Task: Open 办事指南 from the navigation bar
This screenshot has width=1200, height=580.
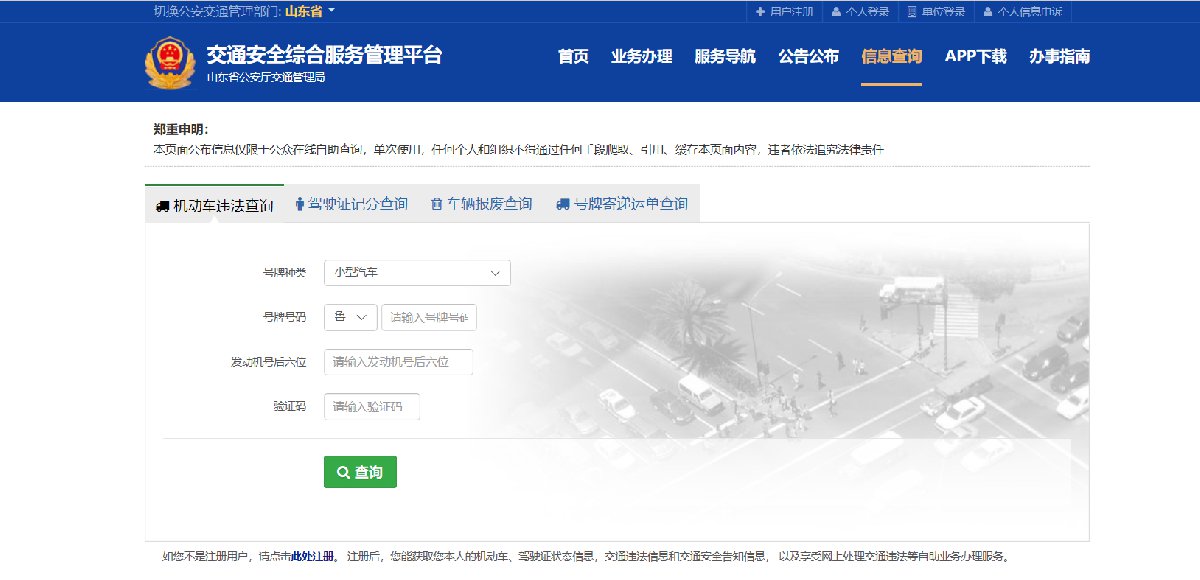Action: click(x=1059, y=56)
